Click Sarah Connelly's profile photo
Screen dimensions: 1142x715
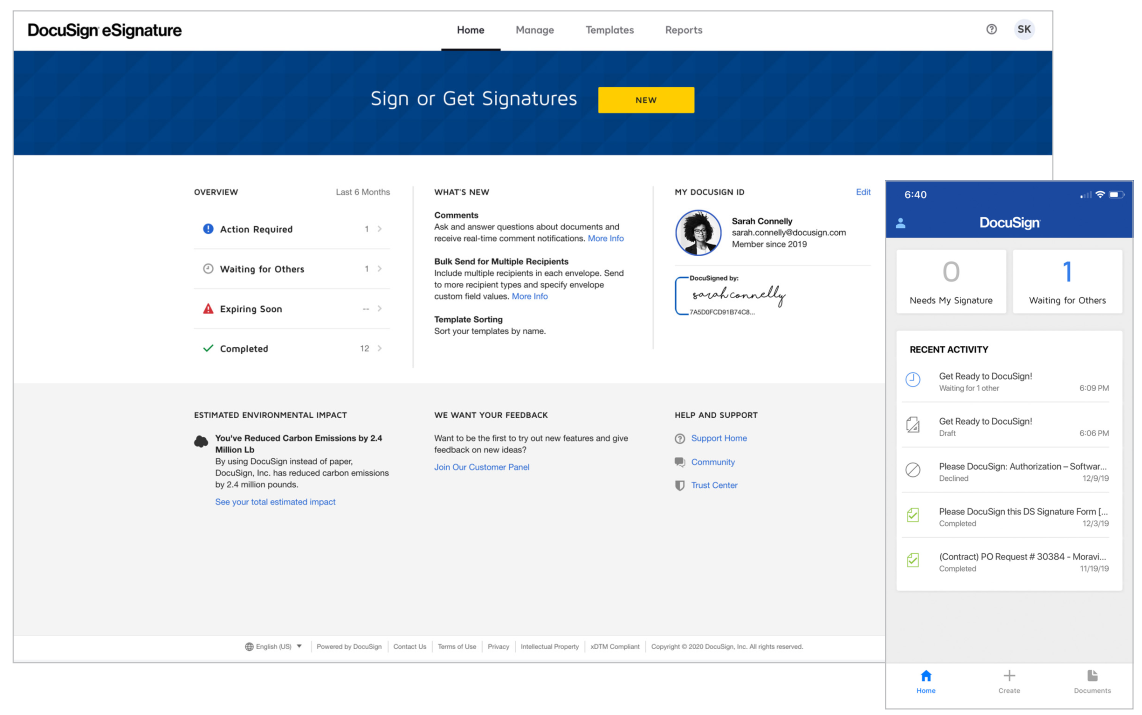pyautogui.click(x=699, y=233)
